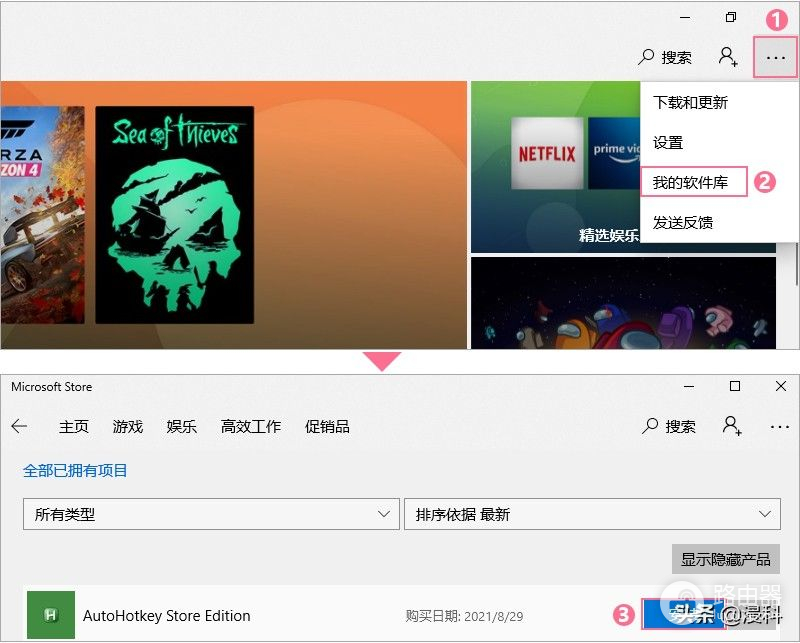
Task: Switch to the 游戏 tab
Action: (128, 427)
